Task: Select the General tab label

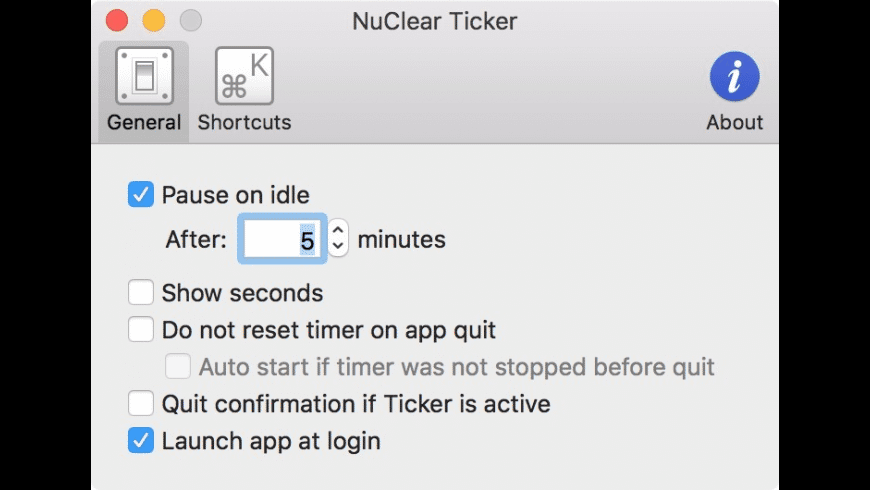Action: (x=144, y=122)
